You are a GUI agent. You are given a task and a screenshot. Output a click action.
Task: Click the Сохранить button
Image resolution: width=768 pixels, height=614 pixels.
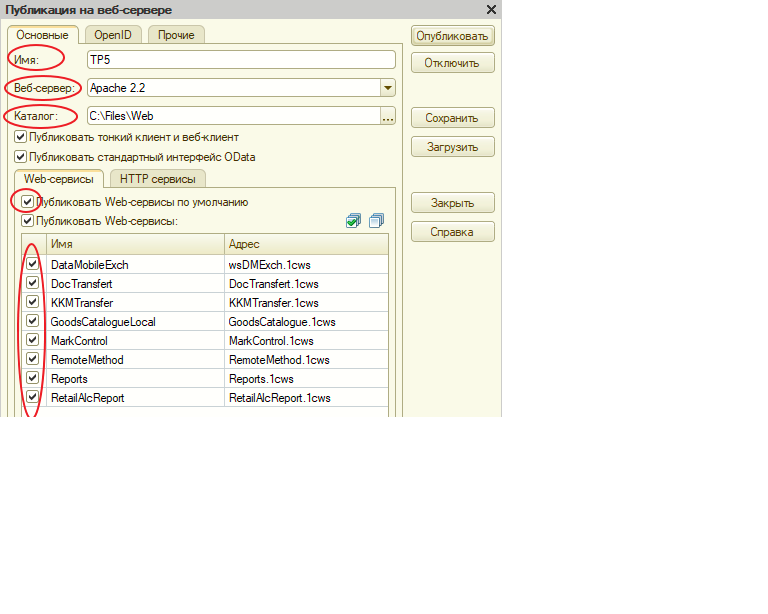pyautogui.click(x=452, y=118)
